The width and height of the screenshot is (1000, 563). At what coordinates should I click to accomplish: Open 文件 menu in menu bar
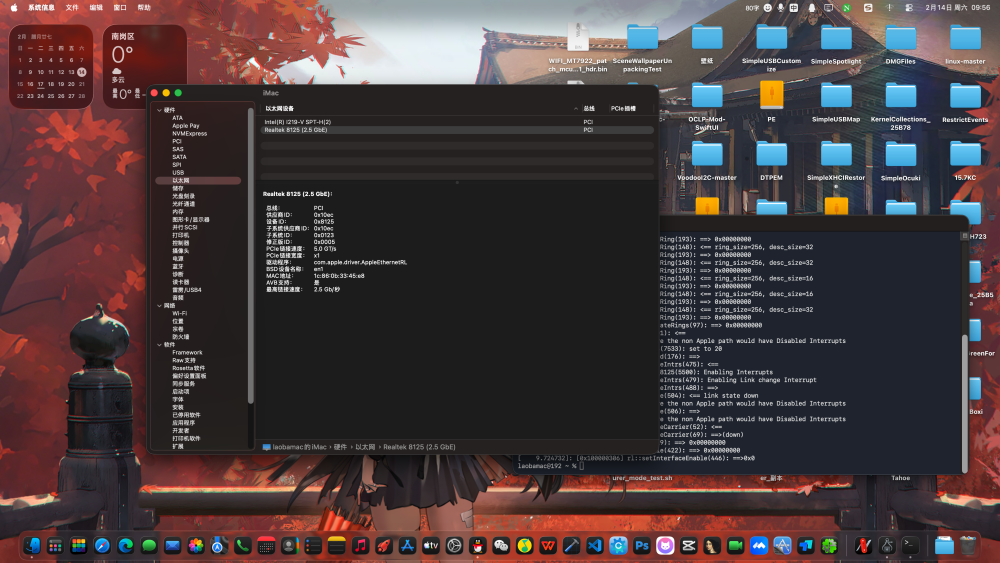(72, 8)
